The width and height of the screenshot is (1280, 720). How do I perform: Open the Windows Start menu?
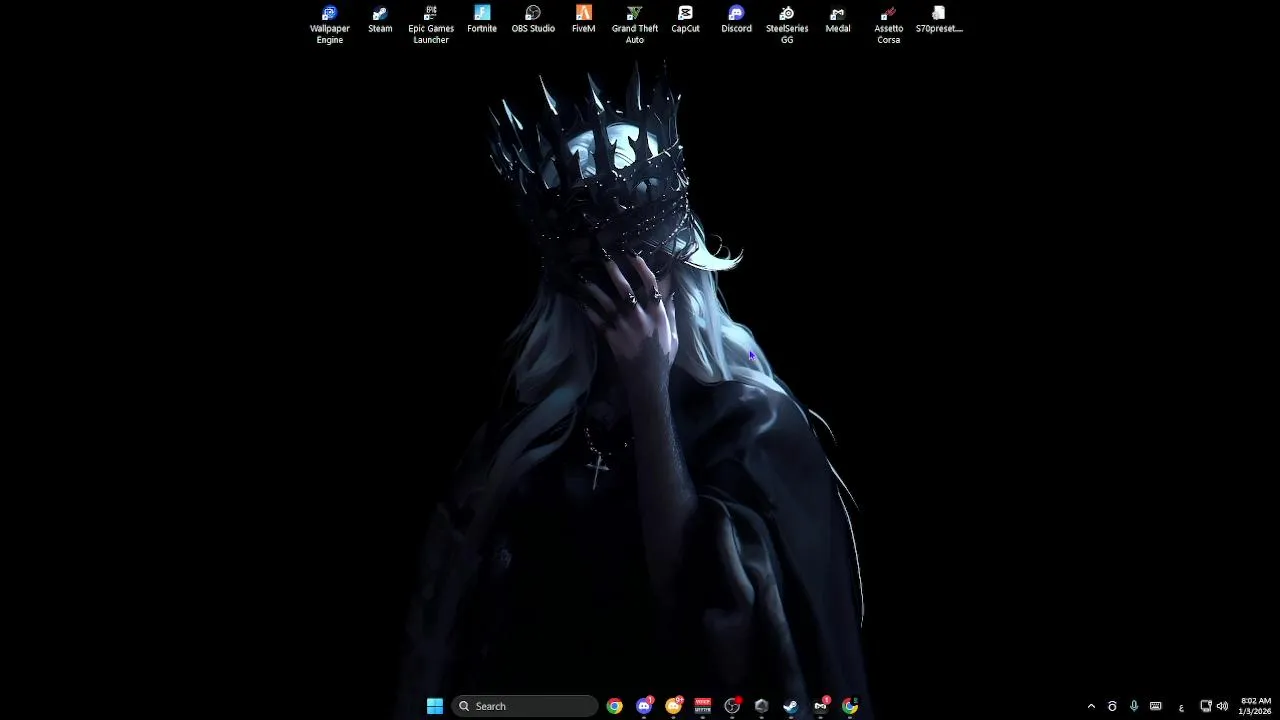(435, 706)
